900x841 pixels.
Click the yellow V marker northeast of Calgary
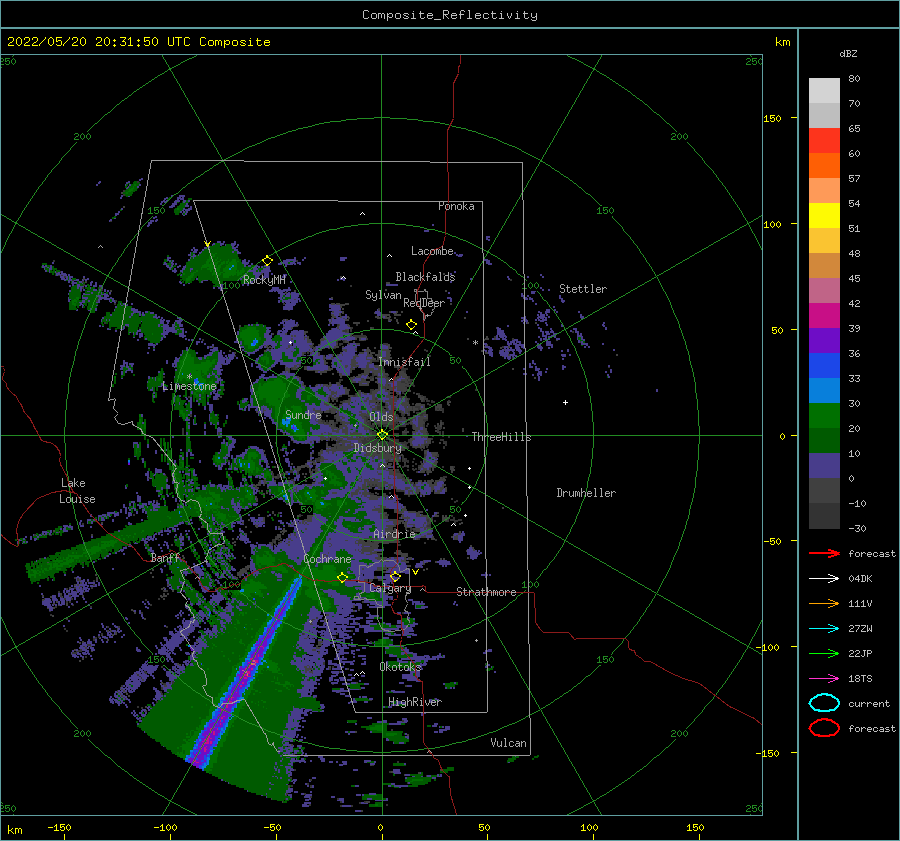click(x=416, y=572)
